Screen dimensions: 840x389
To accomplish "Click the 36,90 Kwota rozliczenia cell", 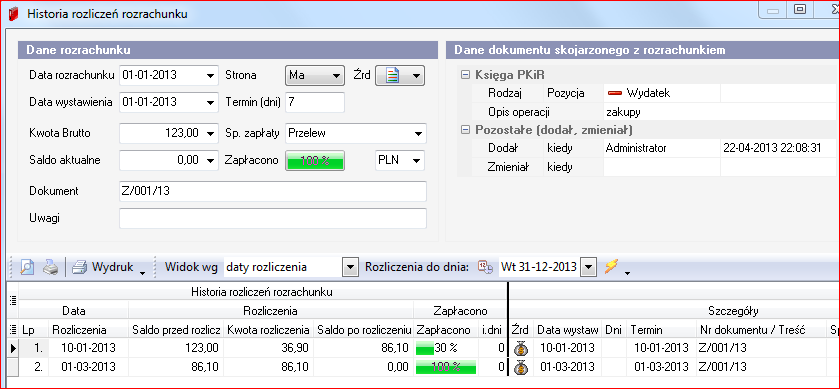I will click(268, 348).
